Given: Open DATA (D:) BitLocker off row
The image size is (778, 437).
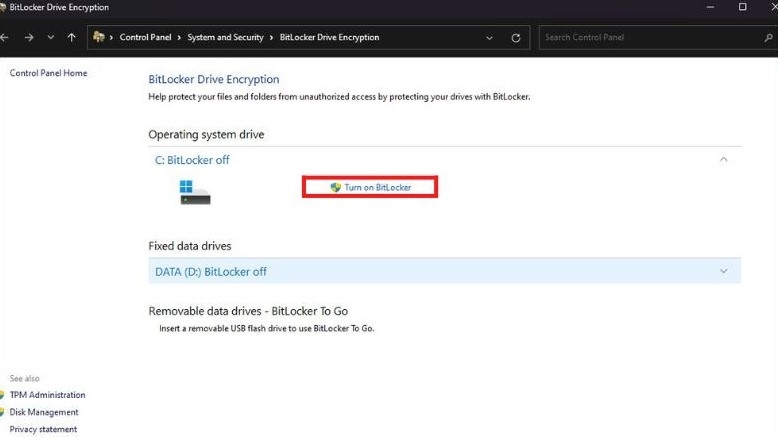Looking at the screenshot, I should 444,271.
